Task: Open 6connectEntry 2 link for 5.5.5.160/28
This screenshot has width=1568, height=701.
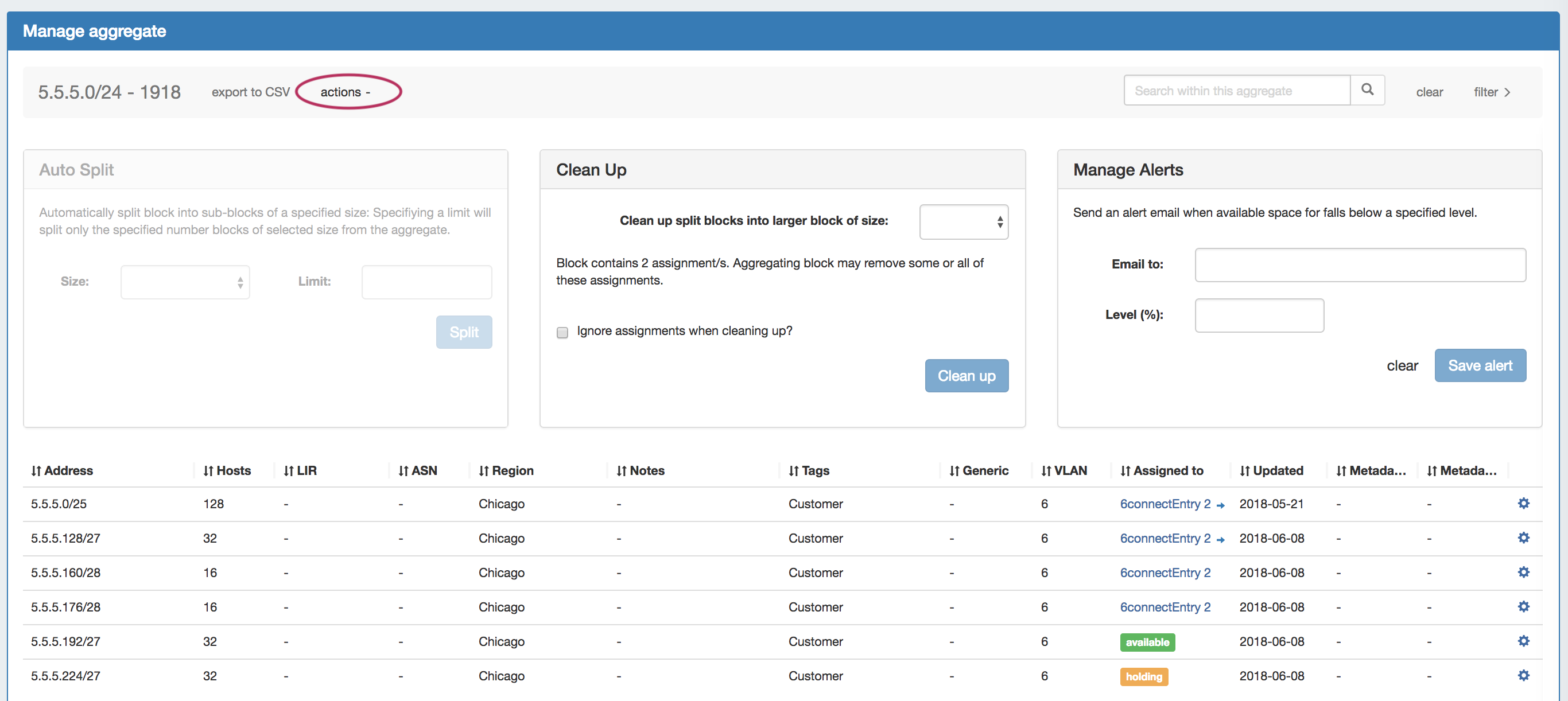Action: pos(1165,573)
